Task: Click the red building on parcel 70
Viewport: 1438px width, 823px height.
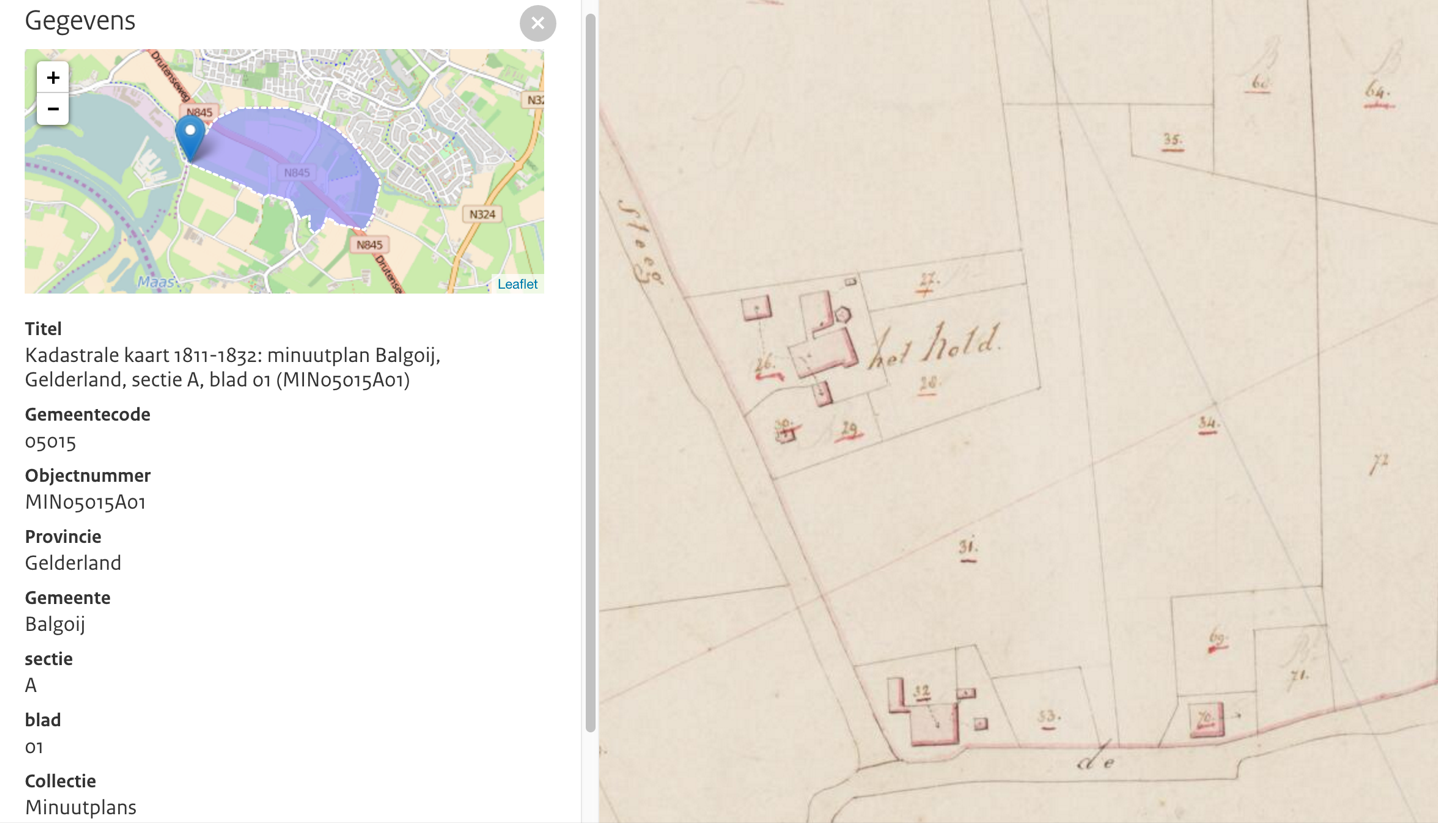Action: coord(1206,718)
